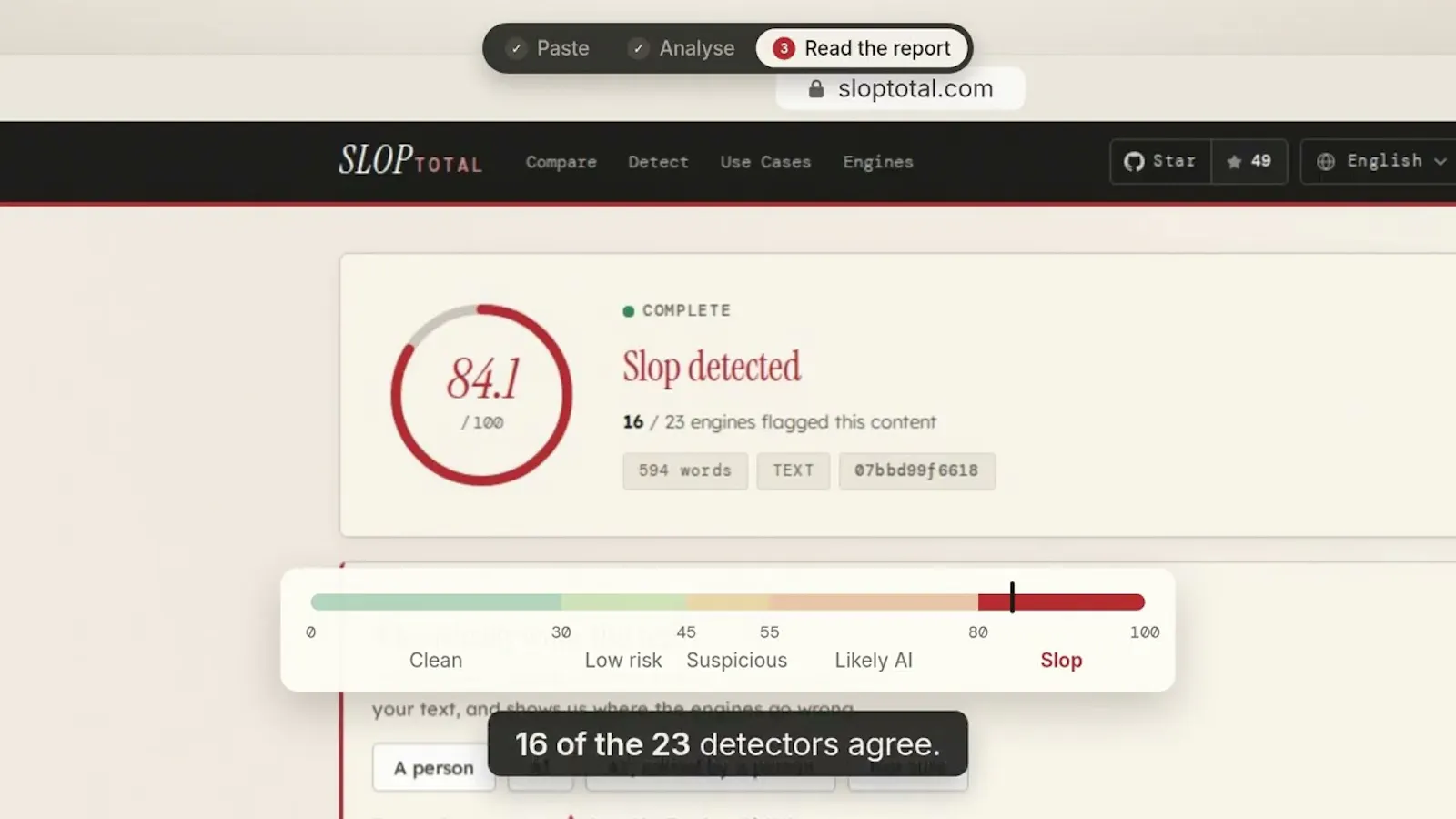Select the Read the report step
This screenshot has width=1456, height=819.
(x=862, y=48)
